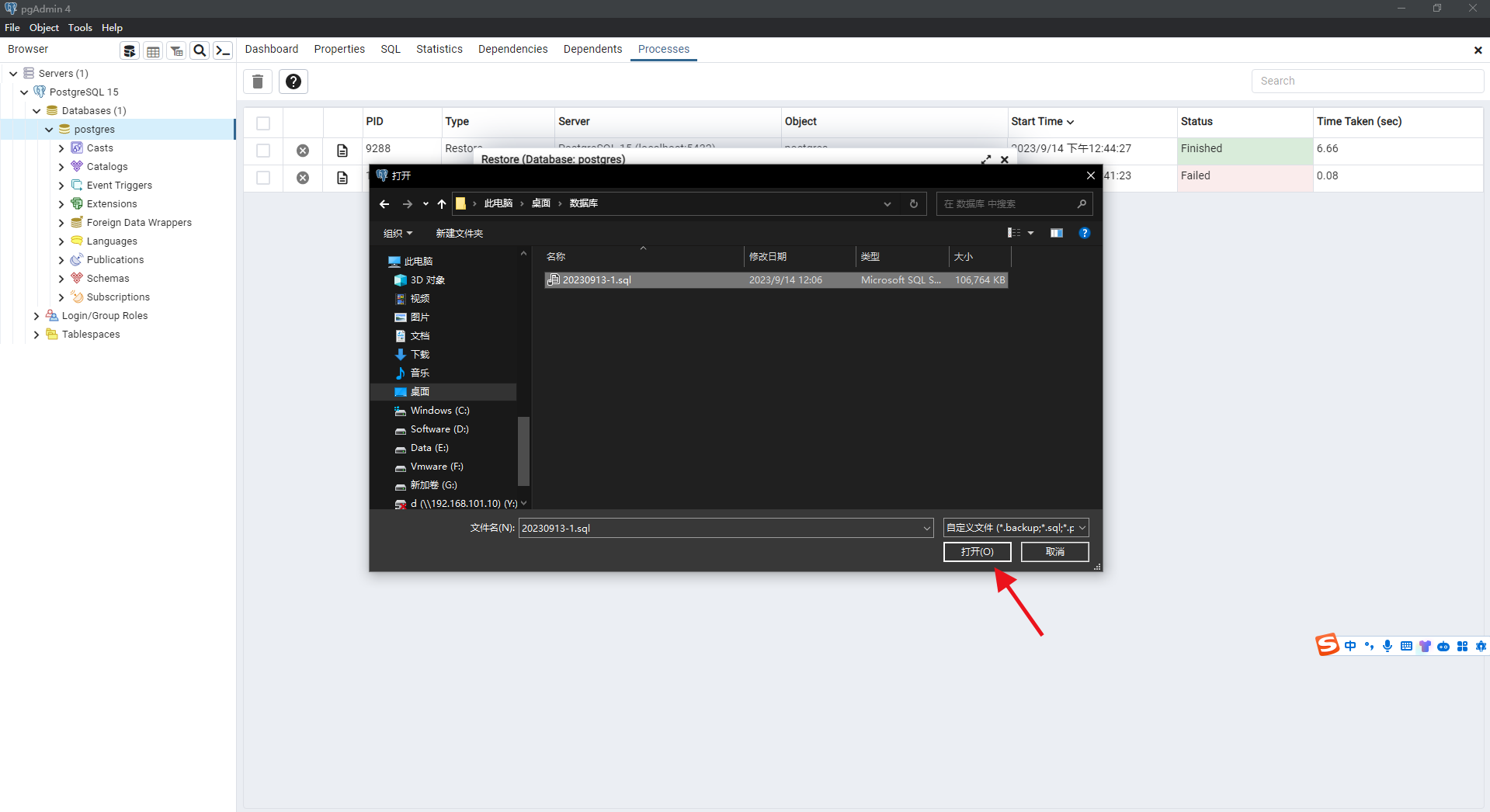Click the trash delete icon in Processes
The height and width of the screenshot is (812, 1490).
point(258,82)
